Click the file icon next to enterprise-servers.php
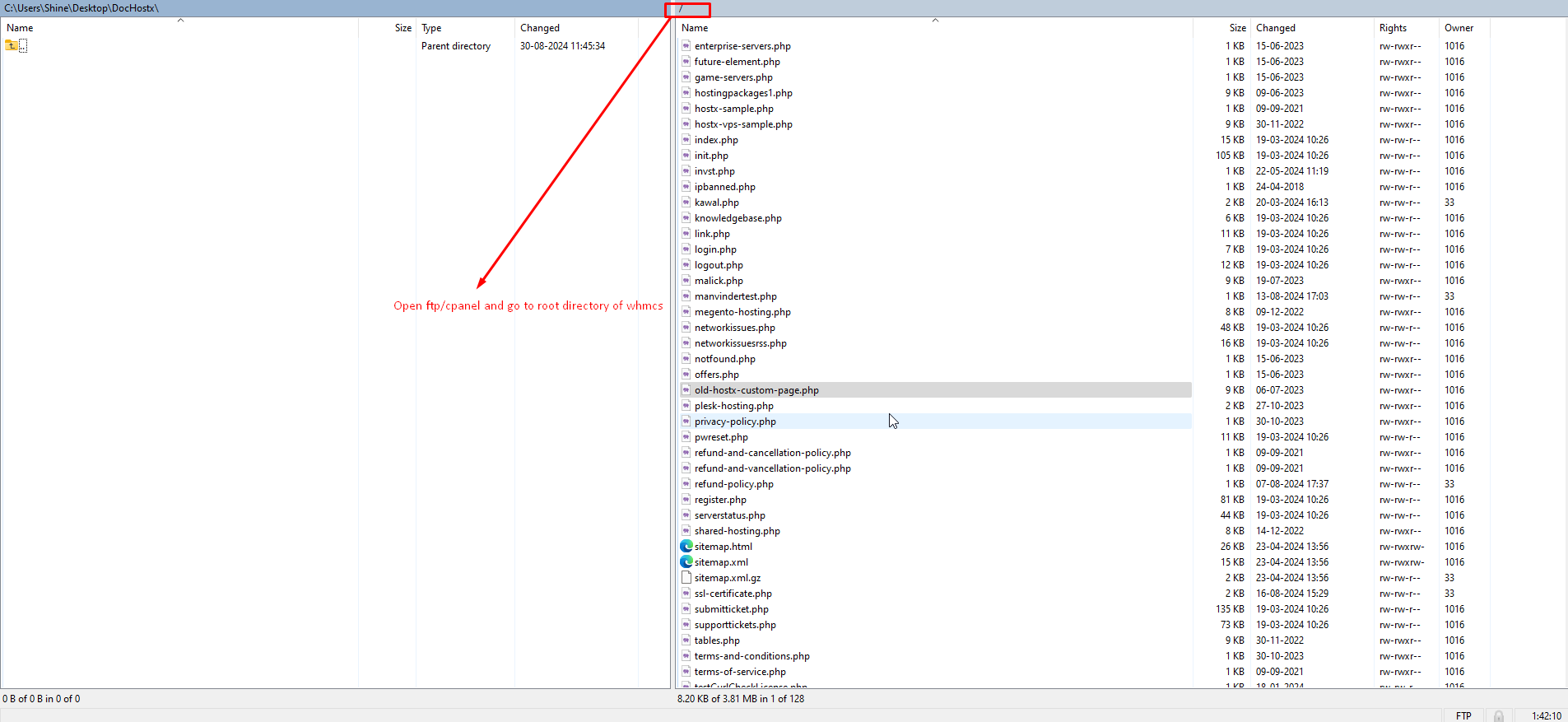1568x722 pixels. coord(686,46)
